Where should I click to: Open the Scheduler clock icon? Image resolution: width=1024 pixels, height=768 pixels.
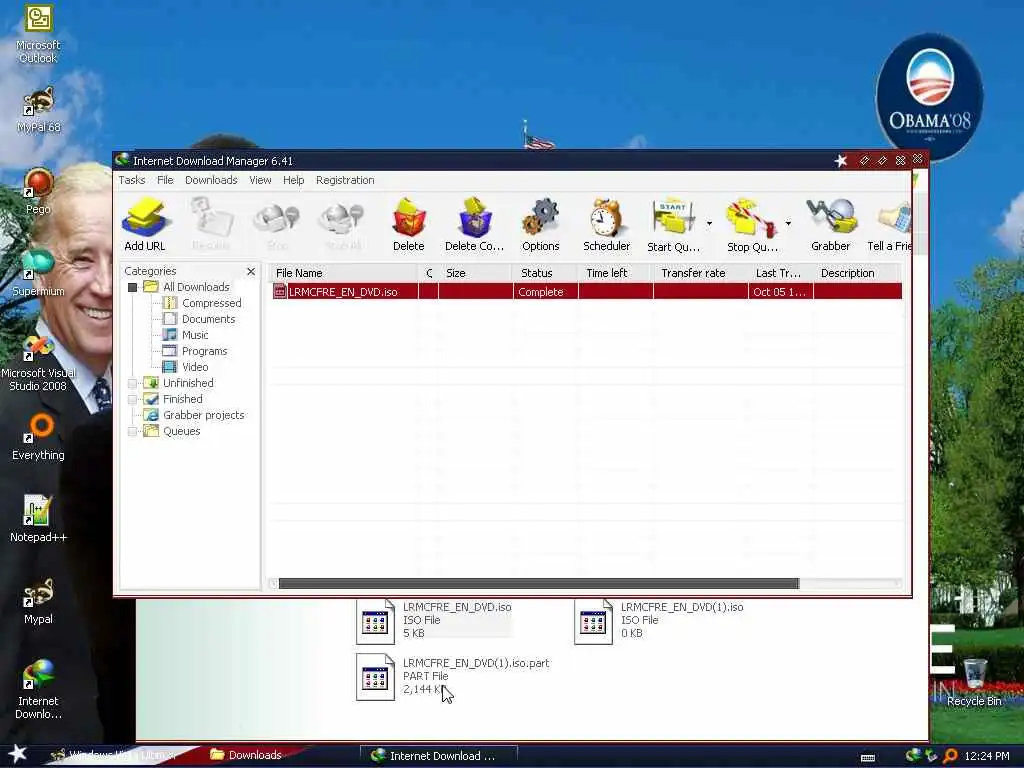coord(607,224)
